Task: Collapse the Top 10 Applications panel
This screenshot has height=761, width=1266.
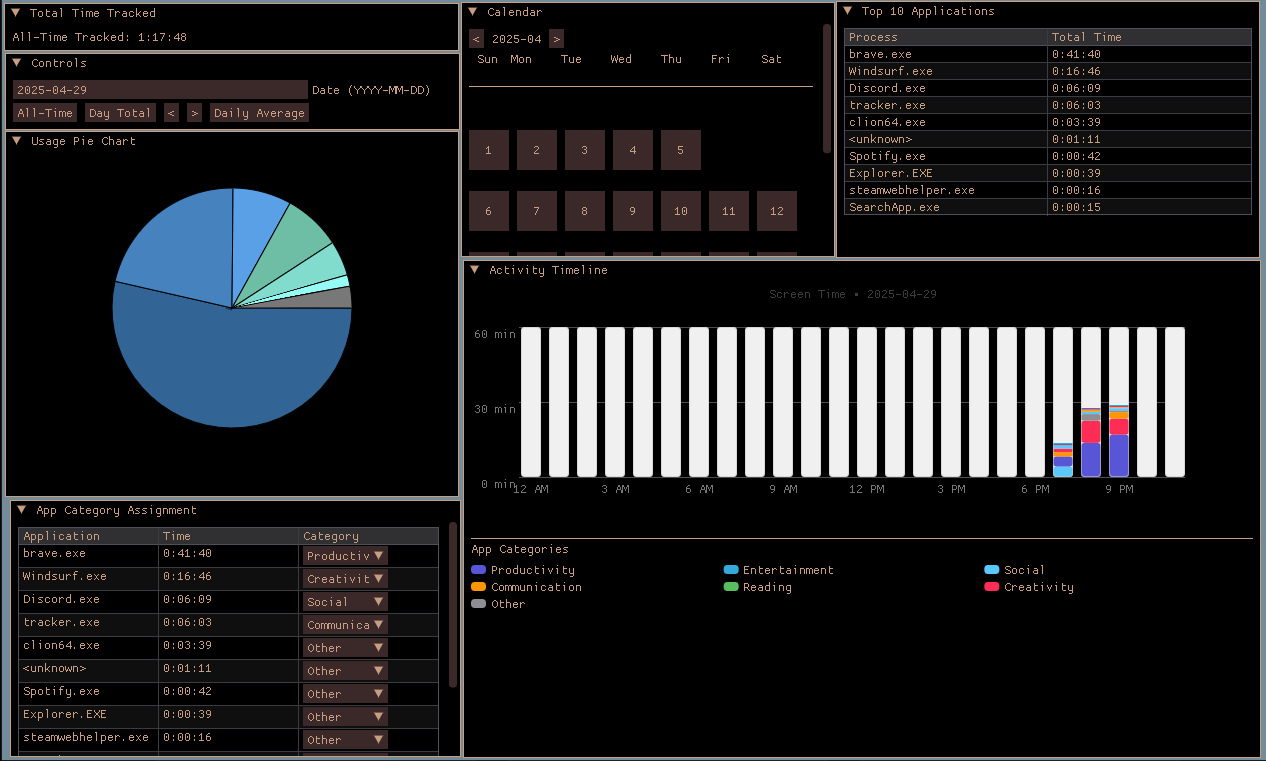Action: pos(848,11)
